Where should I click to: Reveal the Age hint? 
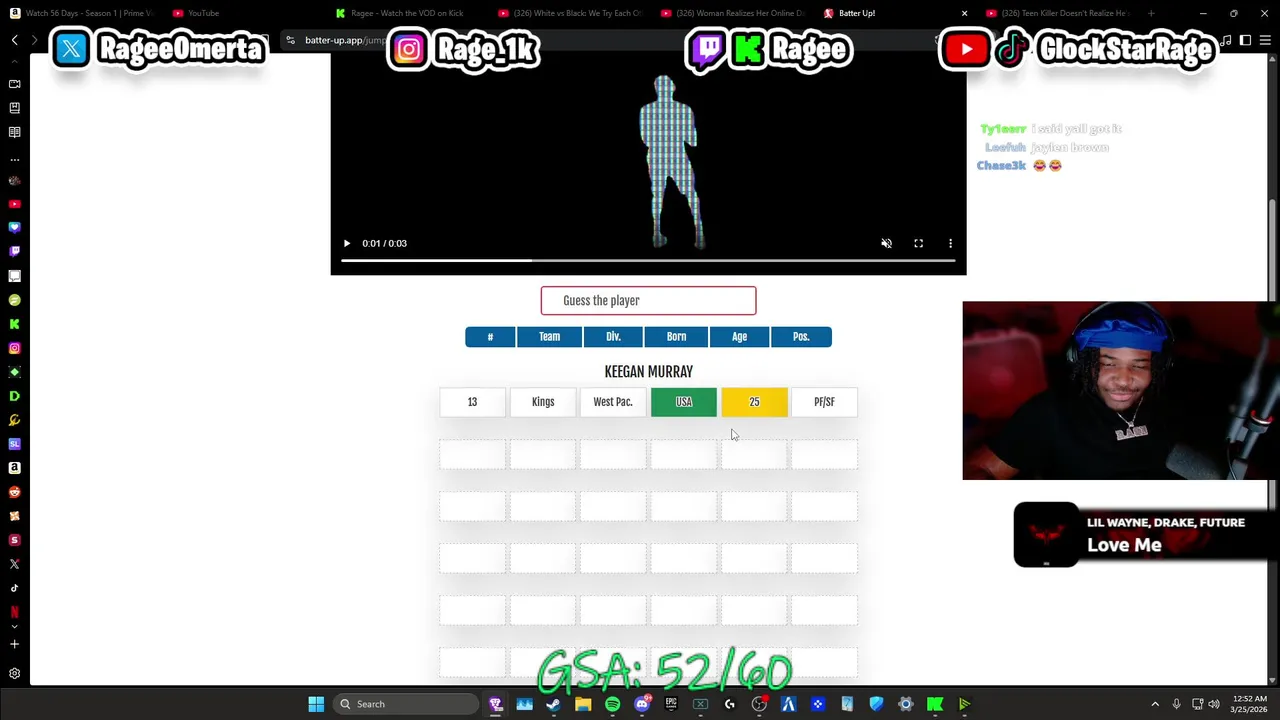point(739,337)
